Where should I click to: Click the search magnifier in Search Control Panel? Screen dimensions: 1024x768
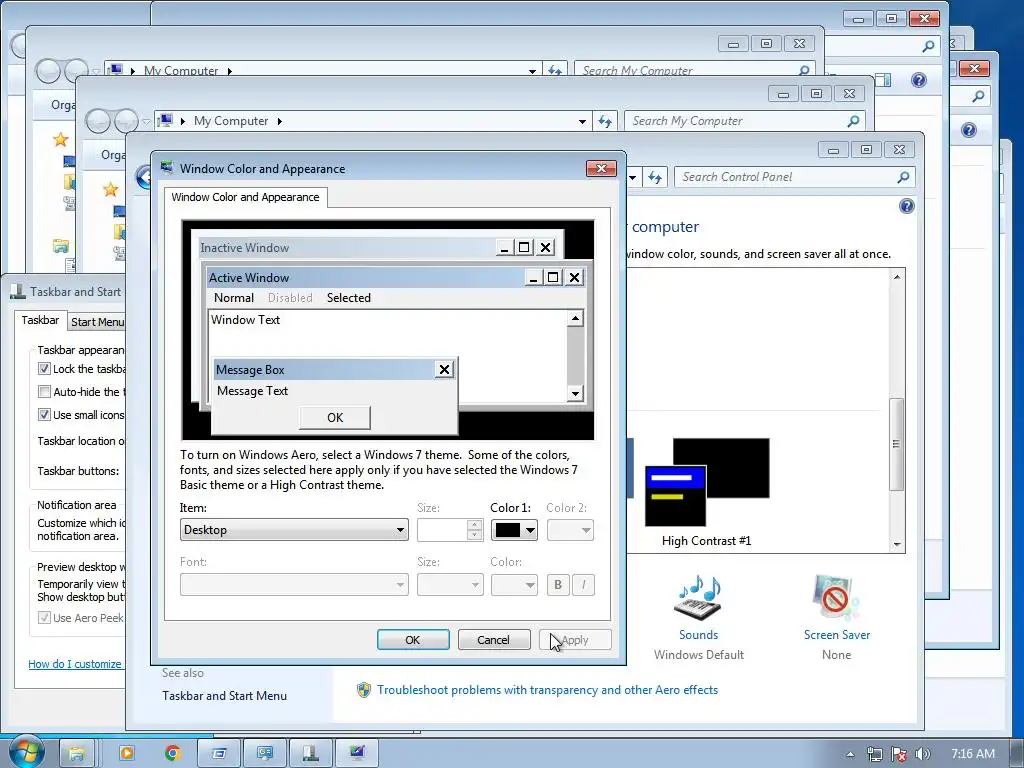click(x=903, y=177)
